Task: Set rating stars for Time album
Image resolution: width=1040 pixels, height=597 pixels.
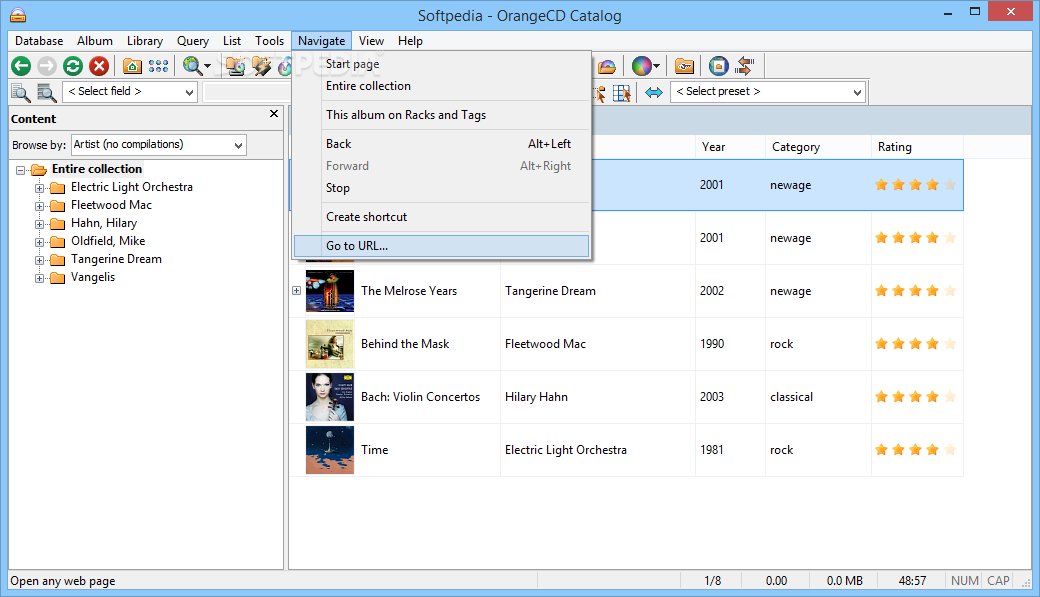Action: click(x=915, y=450)
